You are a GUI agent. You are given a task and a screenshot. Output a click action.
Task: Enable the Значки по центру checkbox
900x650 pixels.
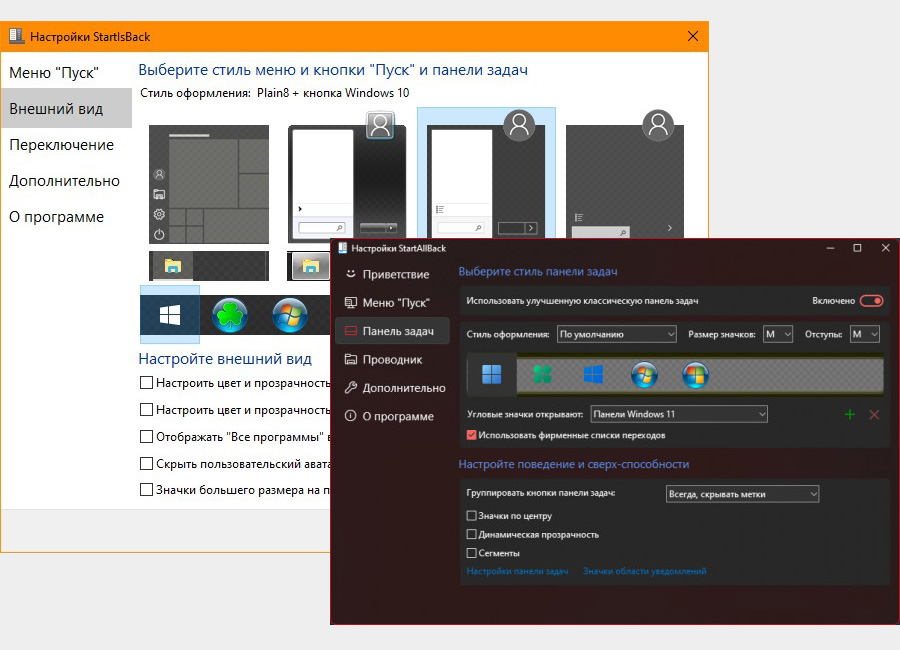471,516
